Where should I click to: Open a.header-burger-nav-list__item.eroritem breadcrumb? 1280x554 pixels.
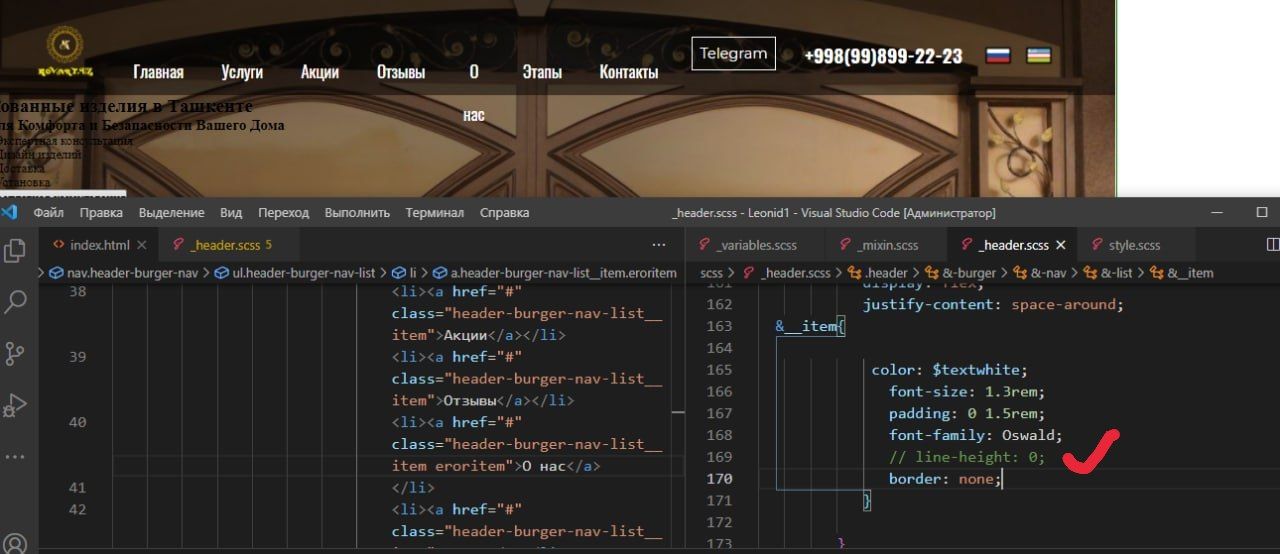coord(555,272)
